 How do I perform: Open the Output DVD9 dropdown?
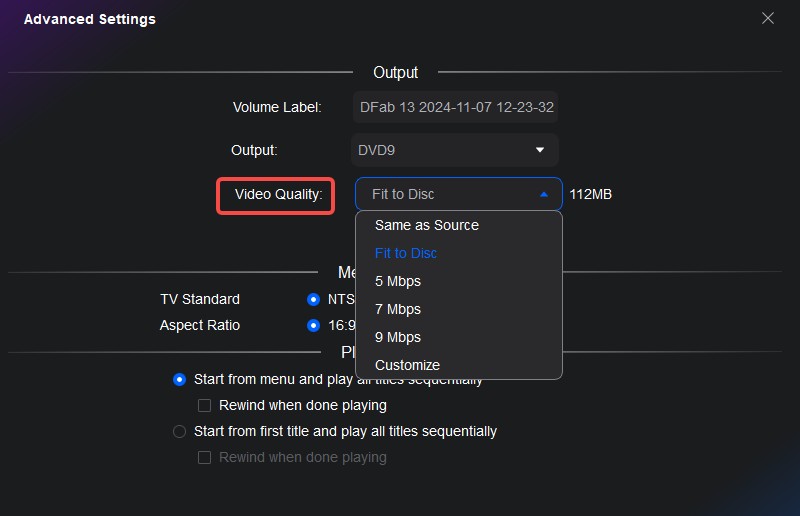tap(454, 150)
